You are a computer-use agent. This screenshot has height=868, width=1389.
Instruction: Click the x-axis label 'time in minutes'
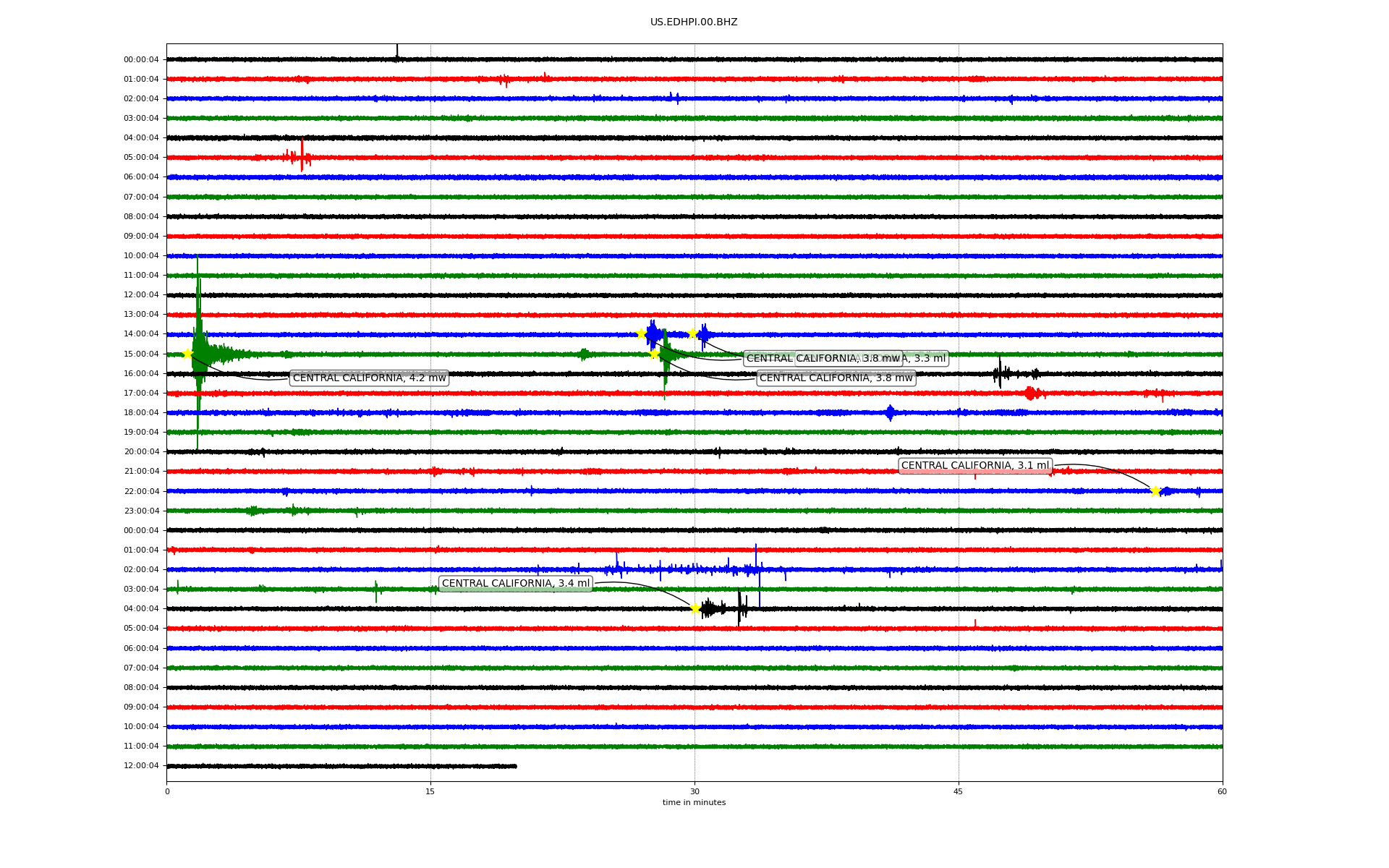point(694,803)
